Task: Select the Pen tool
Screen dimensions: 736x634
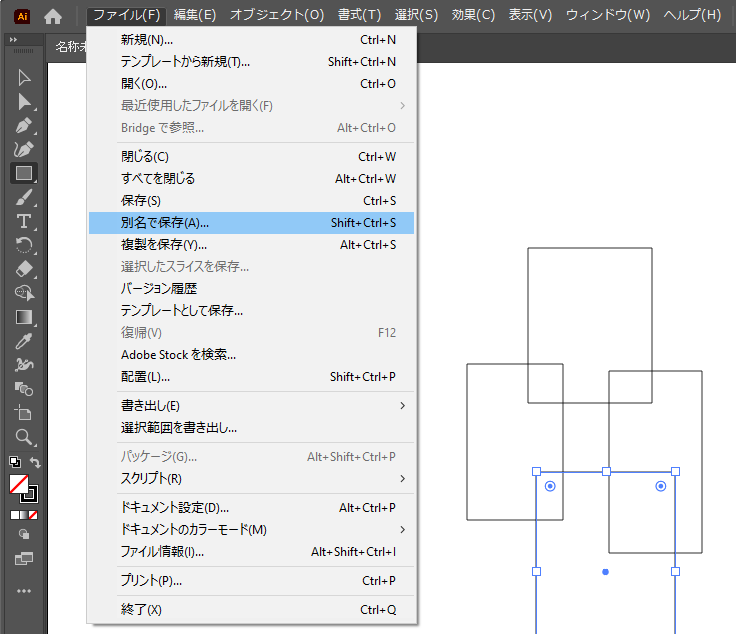Action: (x=24, y=126)
